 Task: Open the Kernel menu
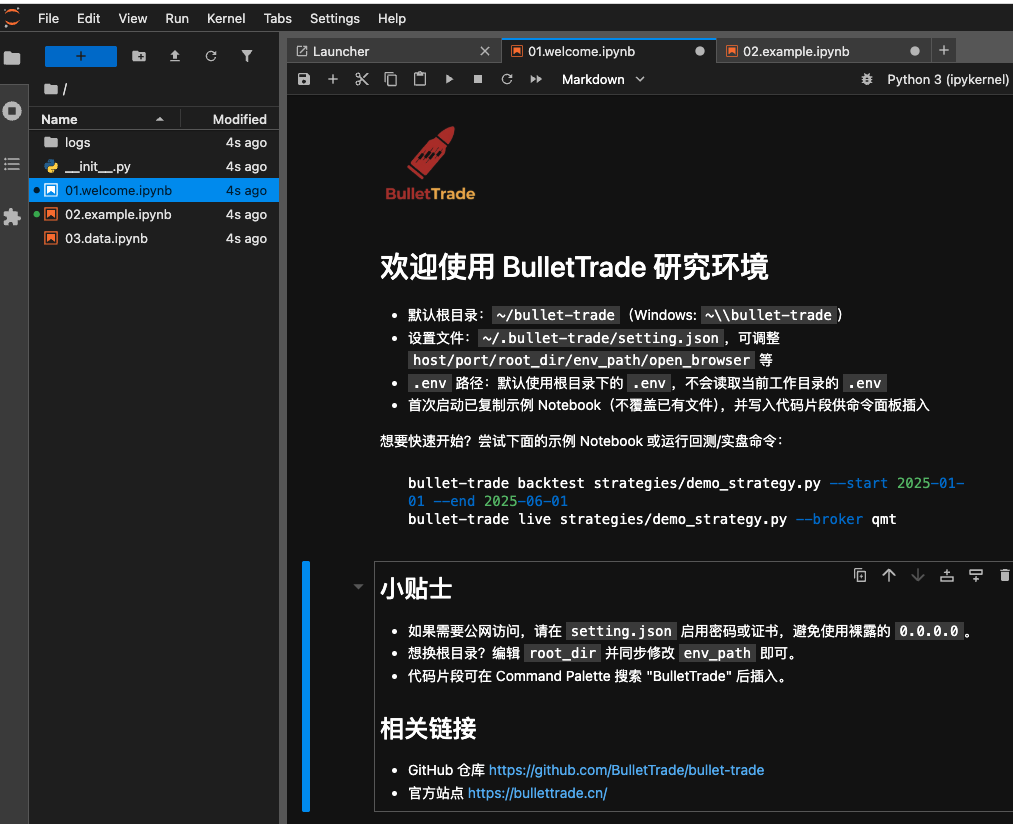[226, 18]
